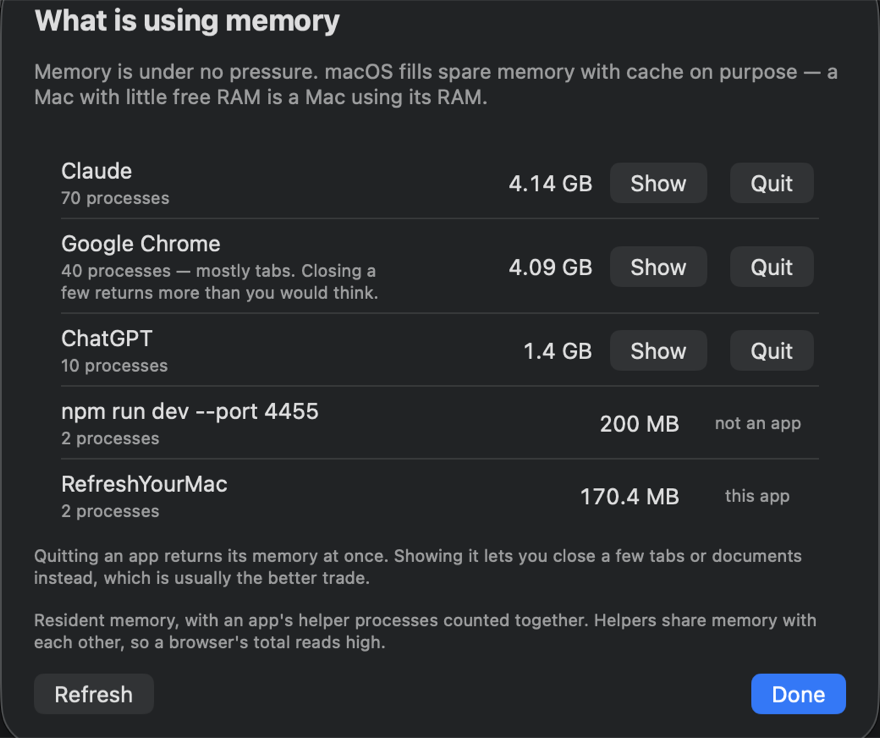Click the 200 MB memory value
Image resolution: width=880 pixels, height=738 pixels.
click(639, 424)
